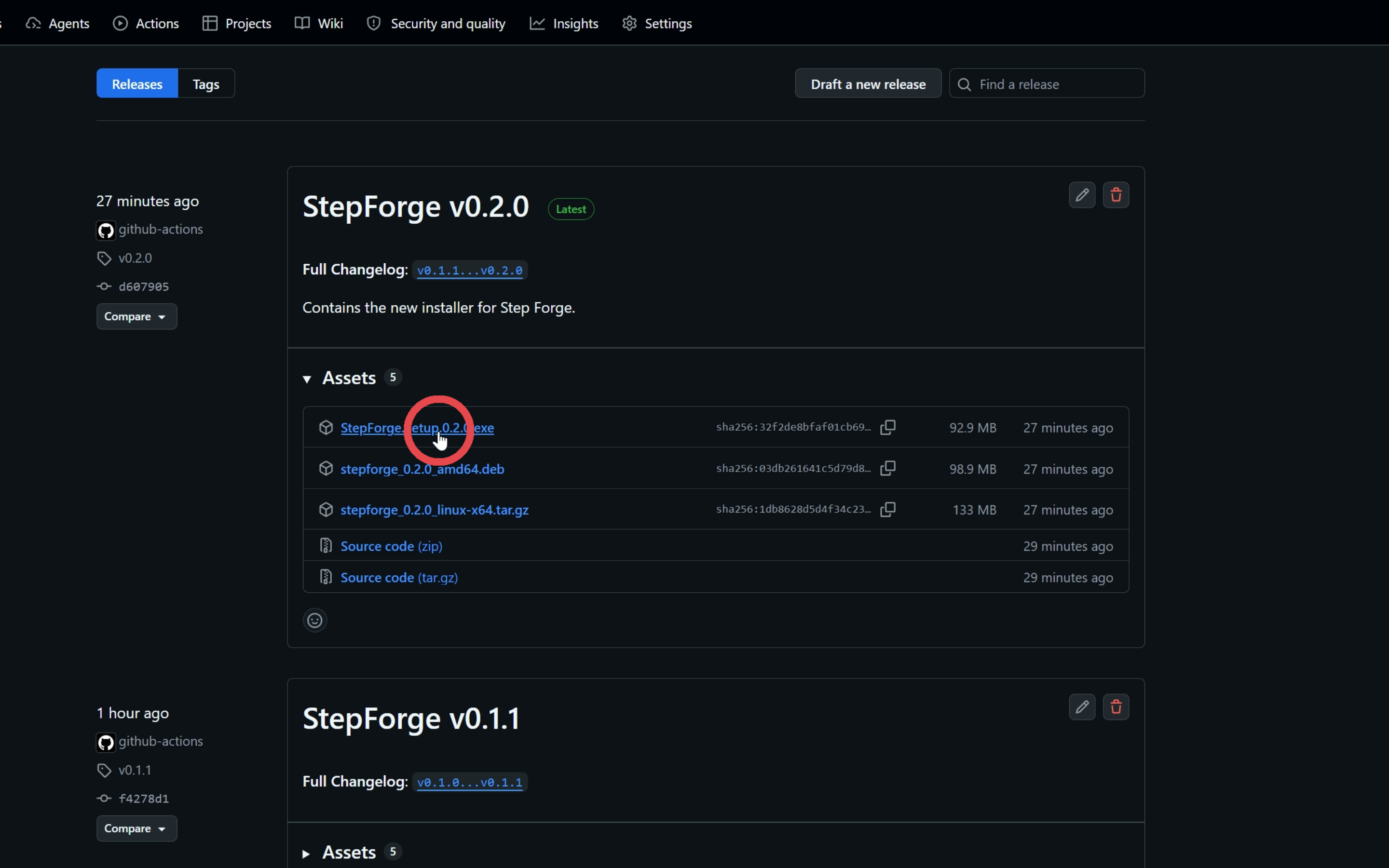Click the file icon beside Source code (tar.gz)
This screenshot has width=1389, height=868.
tap(326, 577)
